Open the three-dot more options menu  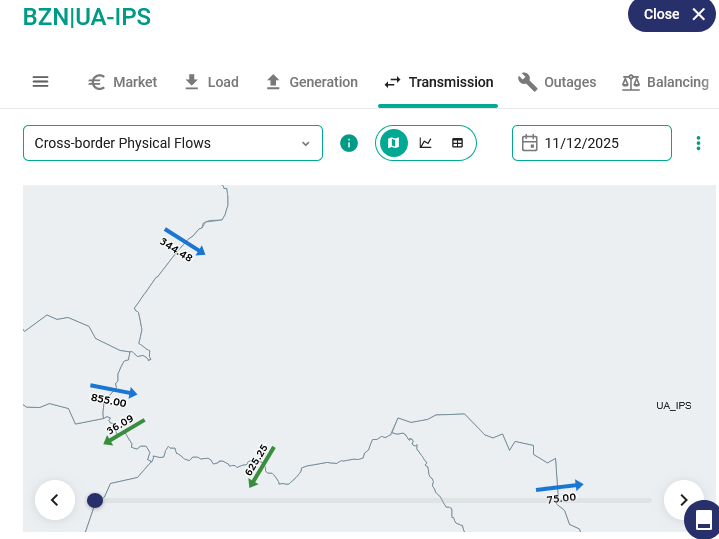pyautogui.click(x=698, y=143)
